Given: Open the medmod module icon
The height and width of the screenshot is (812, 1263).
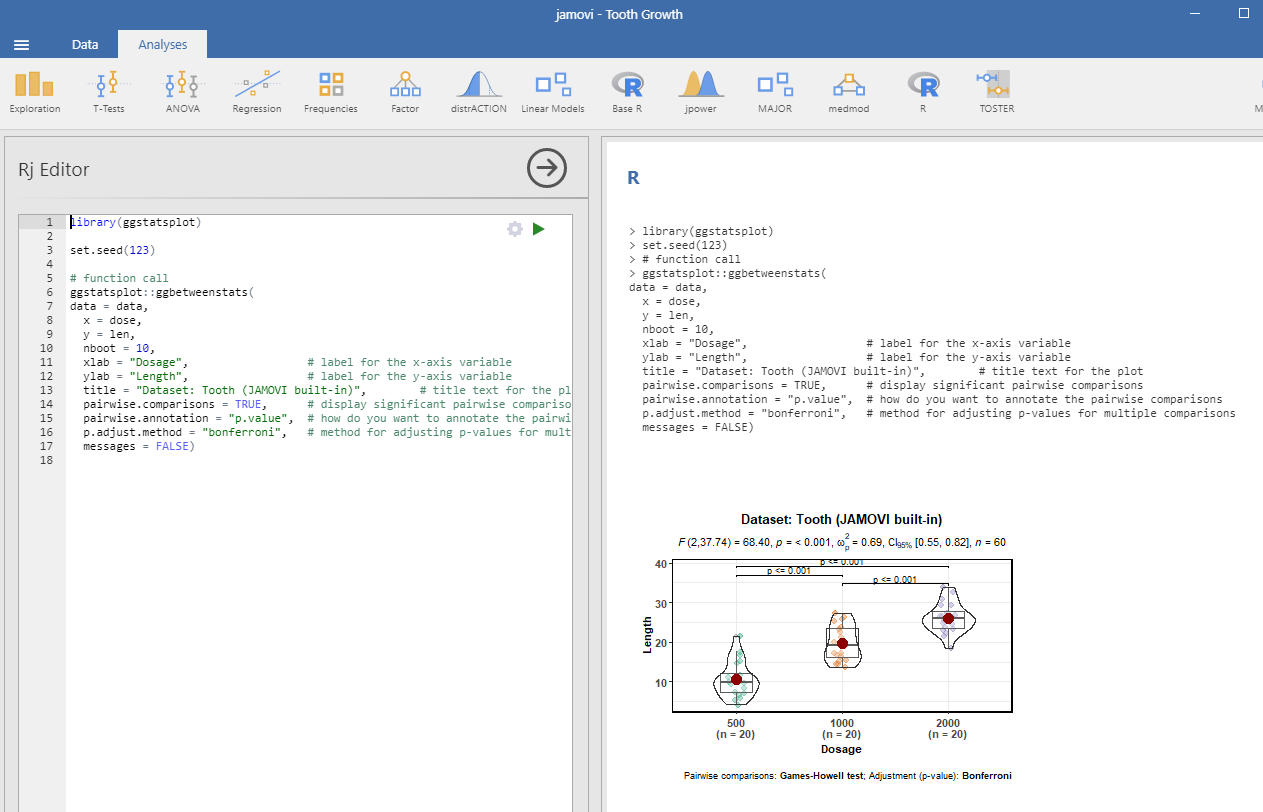Looking at the screenshot, I should pos(848,90).
